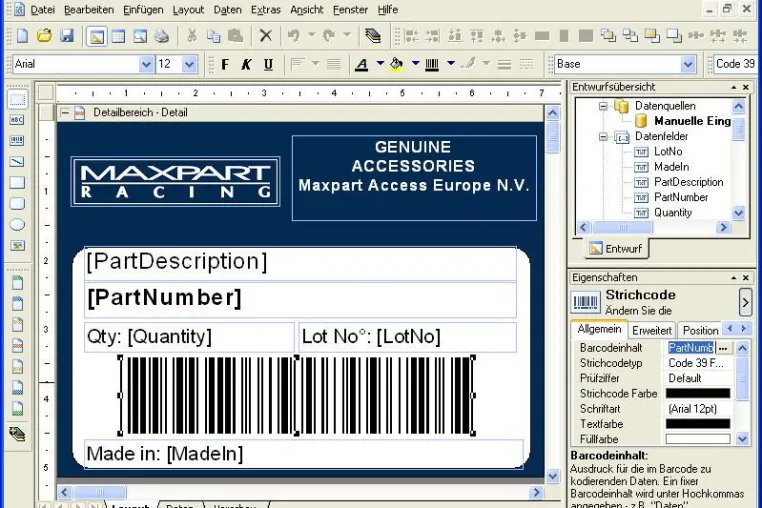Click the Entwurf tab in overview panel
Screen dimensions: 762x508
[616, 248]
